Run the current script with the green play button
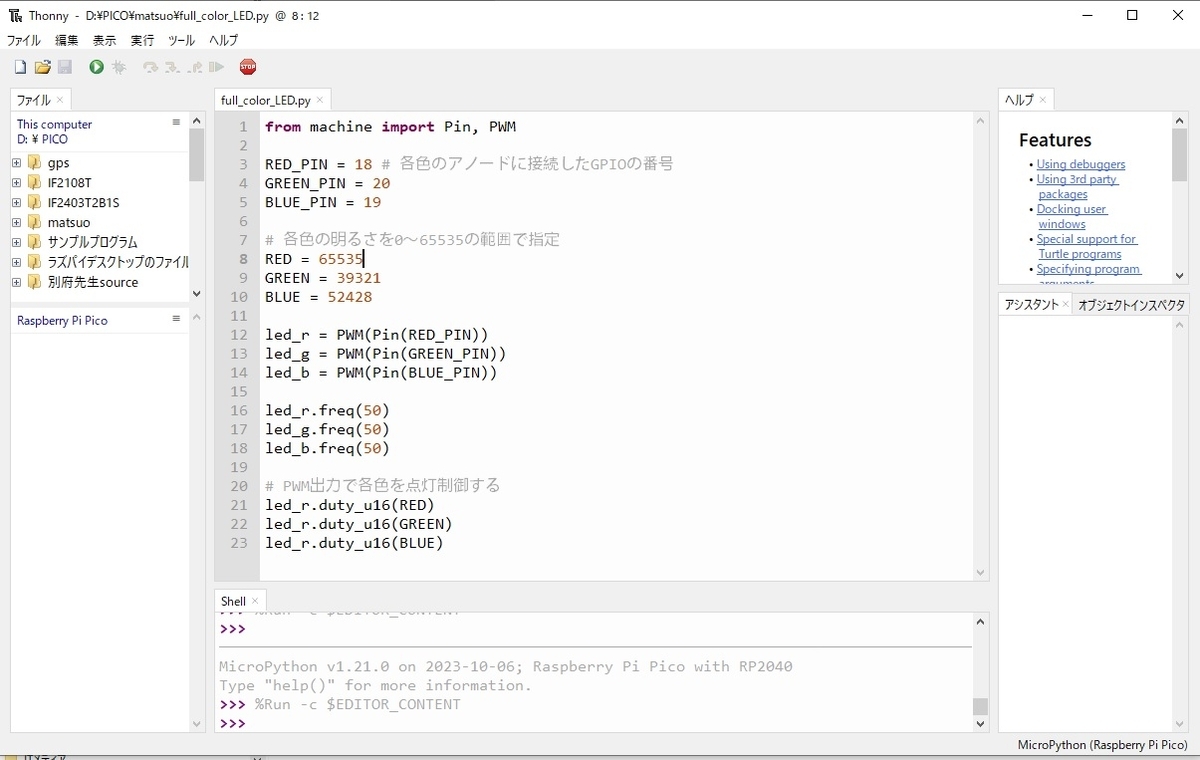Image resolution: width=1200 pixels, height=760 pixels. point(96,67)
